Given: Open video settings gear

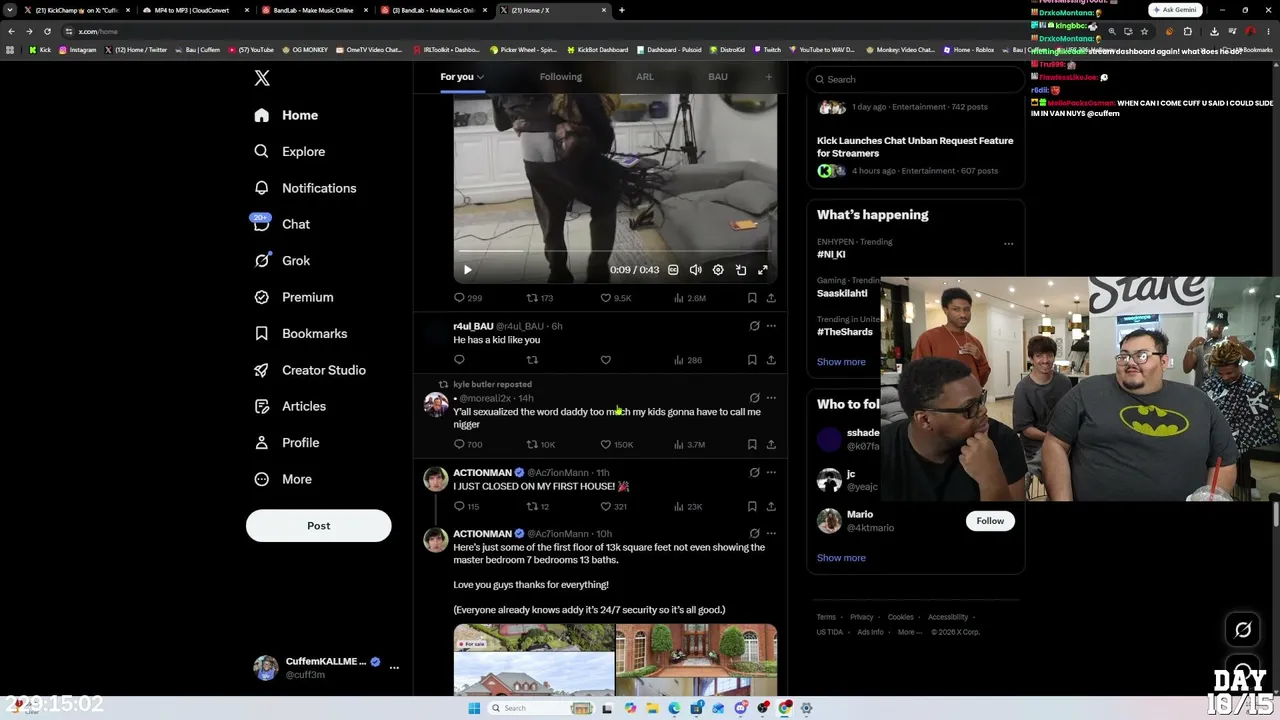Looking at the screenshot, I should click(718, 270).
